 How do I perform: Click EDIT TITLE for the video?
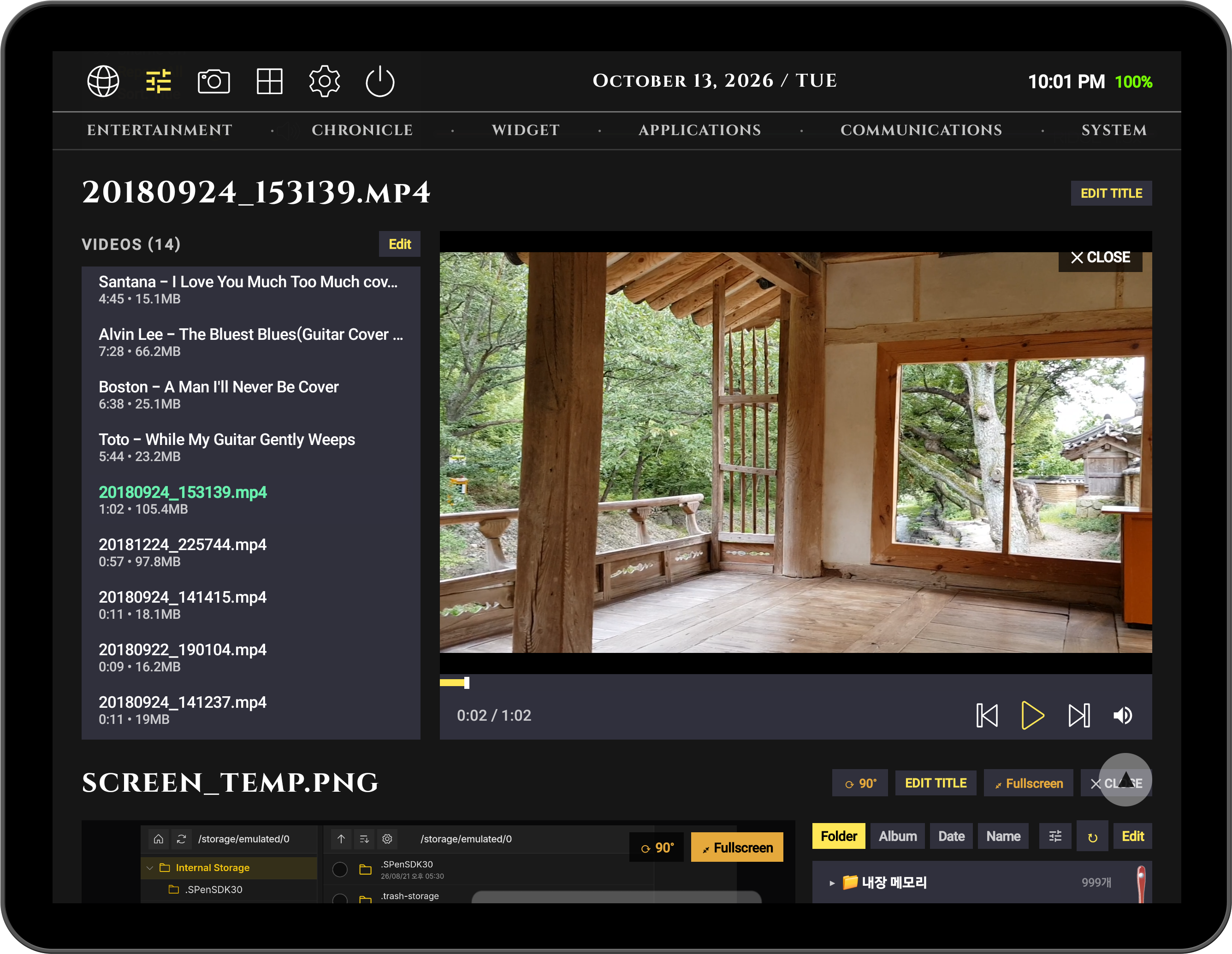pos(1111,194)
